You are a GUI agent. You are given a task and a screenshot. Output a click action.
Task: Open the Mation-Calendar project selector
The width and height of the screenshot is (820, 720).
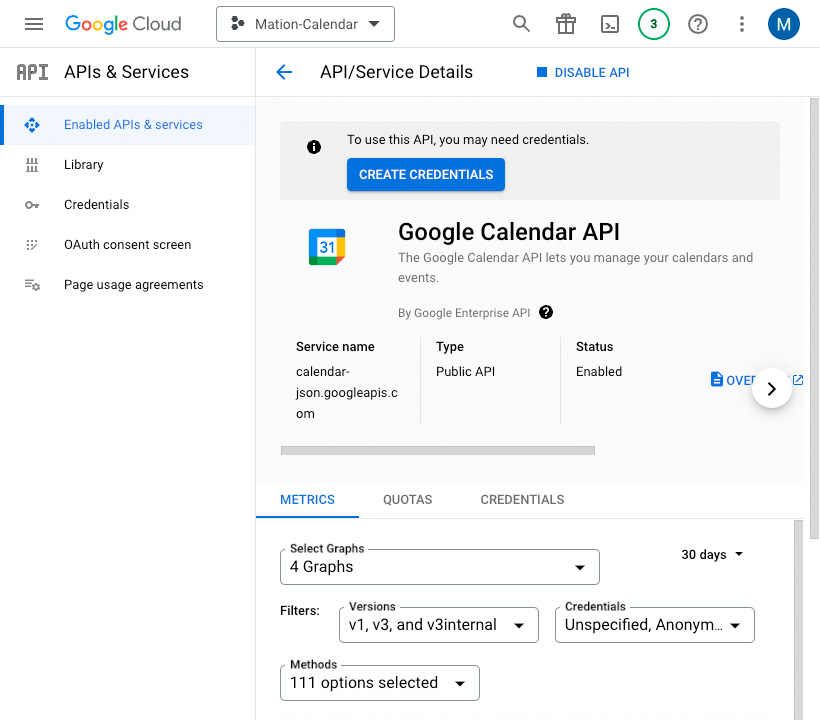305,24
